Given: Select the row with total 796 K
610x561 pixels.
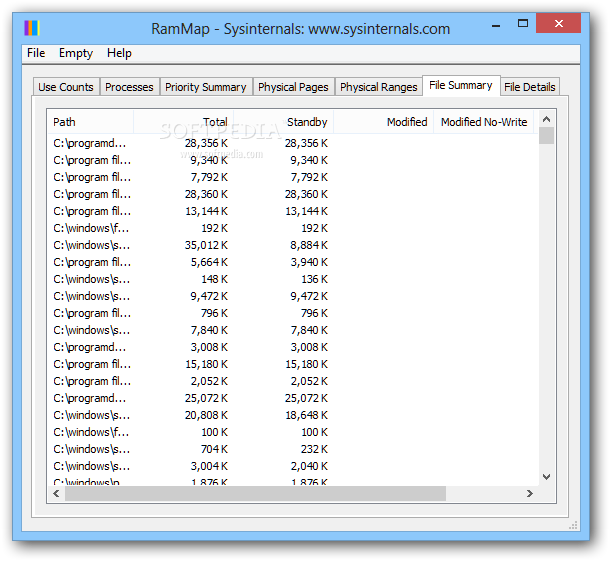Looking at the screenshot, I should [x=293, y=313].
